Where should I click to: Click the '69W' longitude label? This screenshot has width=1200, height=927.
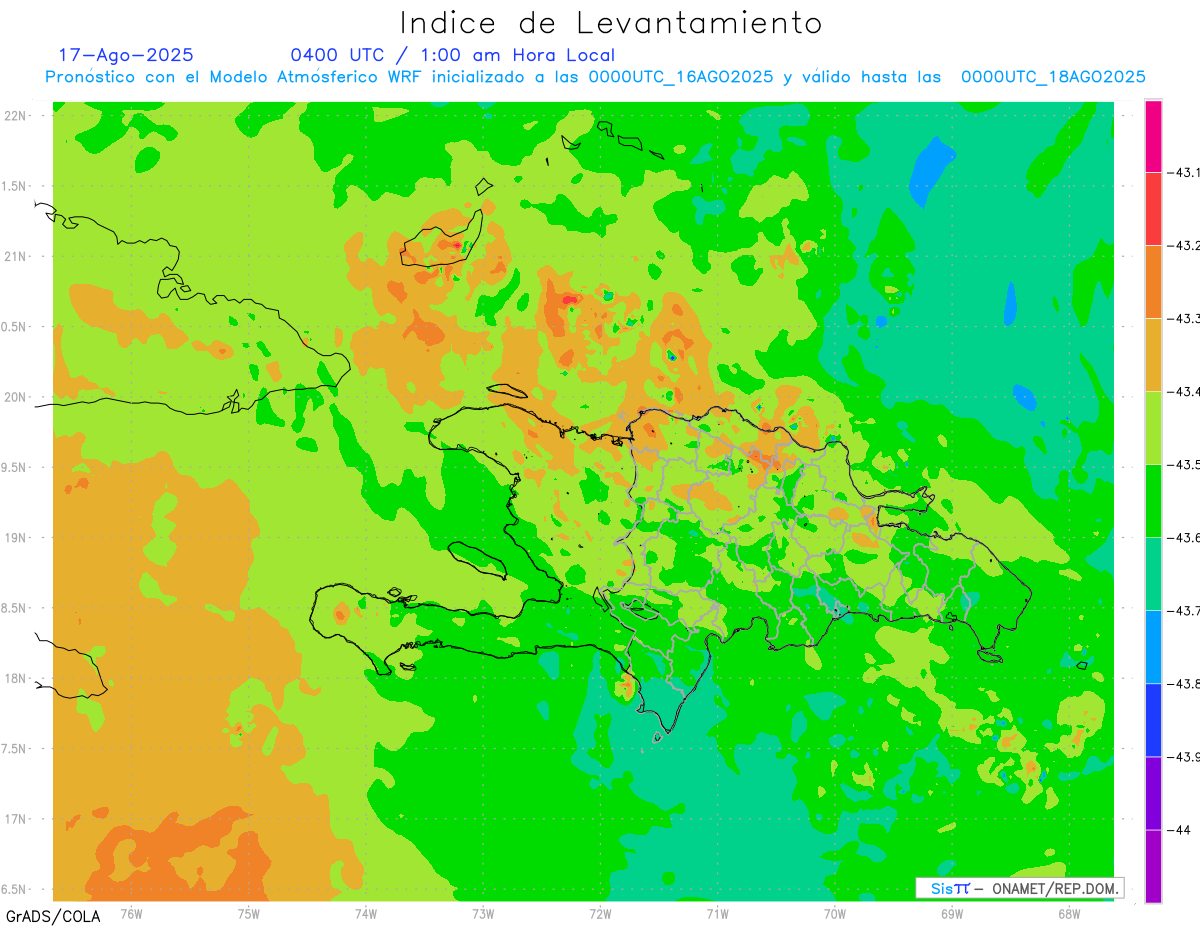click(952, 913)
